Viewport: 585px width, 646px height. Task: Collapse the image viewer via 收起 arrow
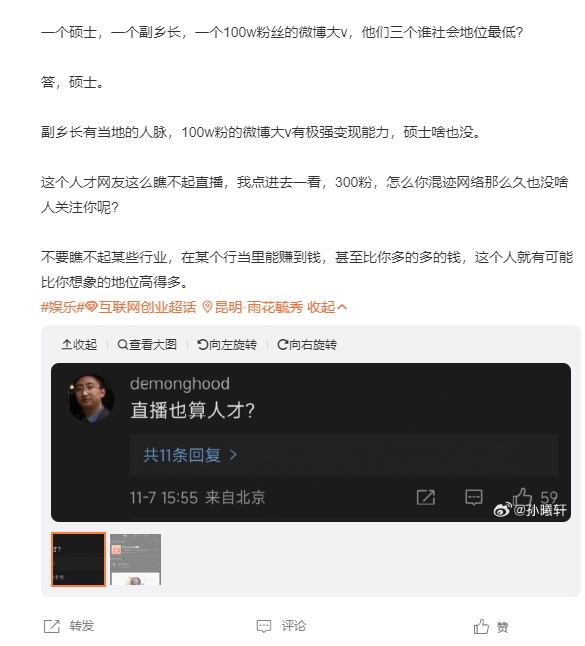[x=79, y=344]
